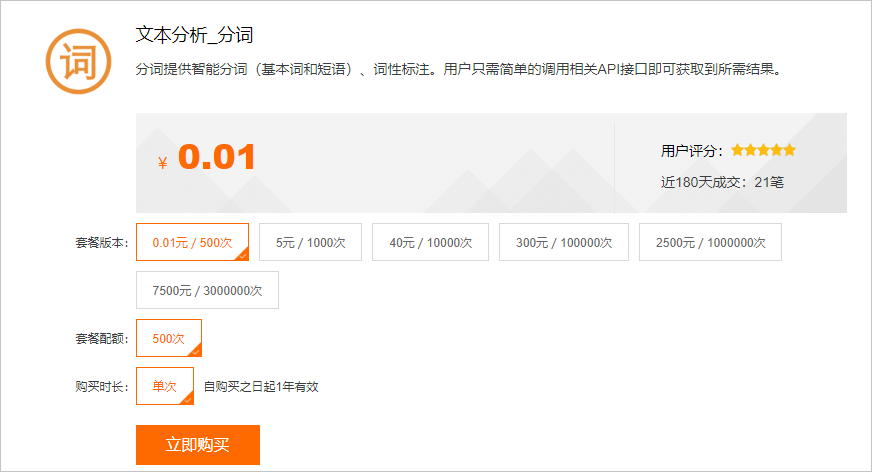Select the 5元 / 1000次 package
Image resolution: width=872 pixels, height=472 pixels.
310,242
